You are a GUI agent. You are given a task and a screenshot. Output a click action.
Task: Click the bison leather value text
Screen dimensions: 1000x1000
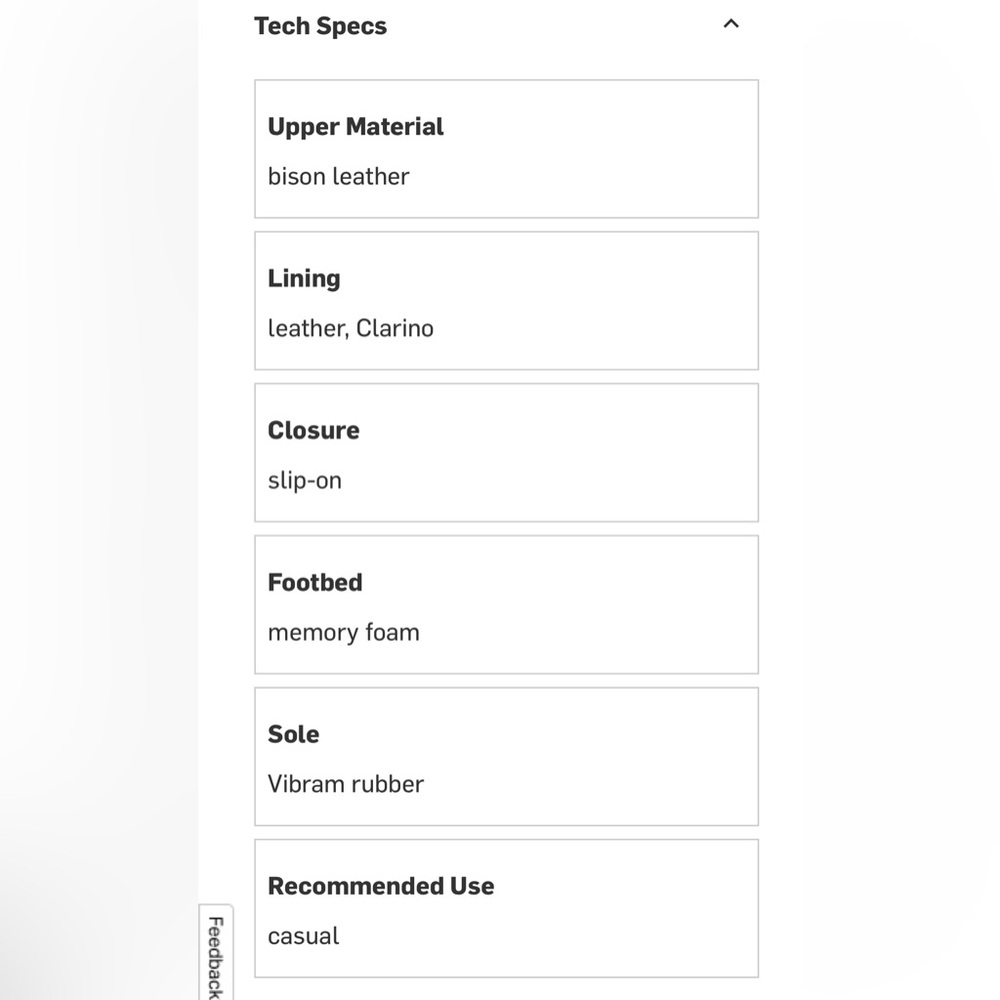[x=338, y=177]
